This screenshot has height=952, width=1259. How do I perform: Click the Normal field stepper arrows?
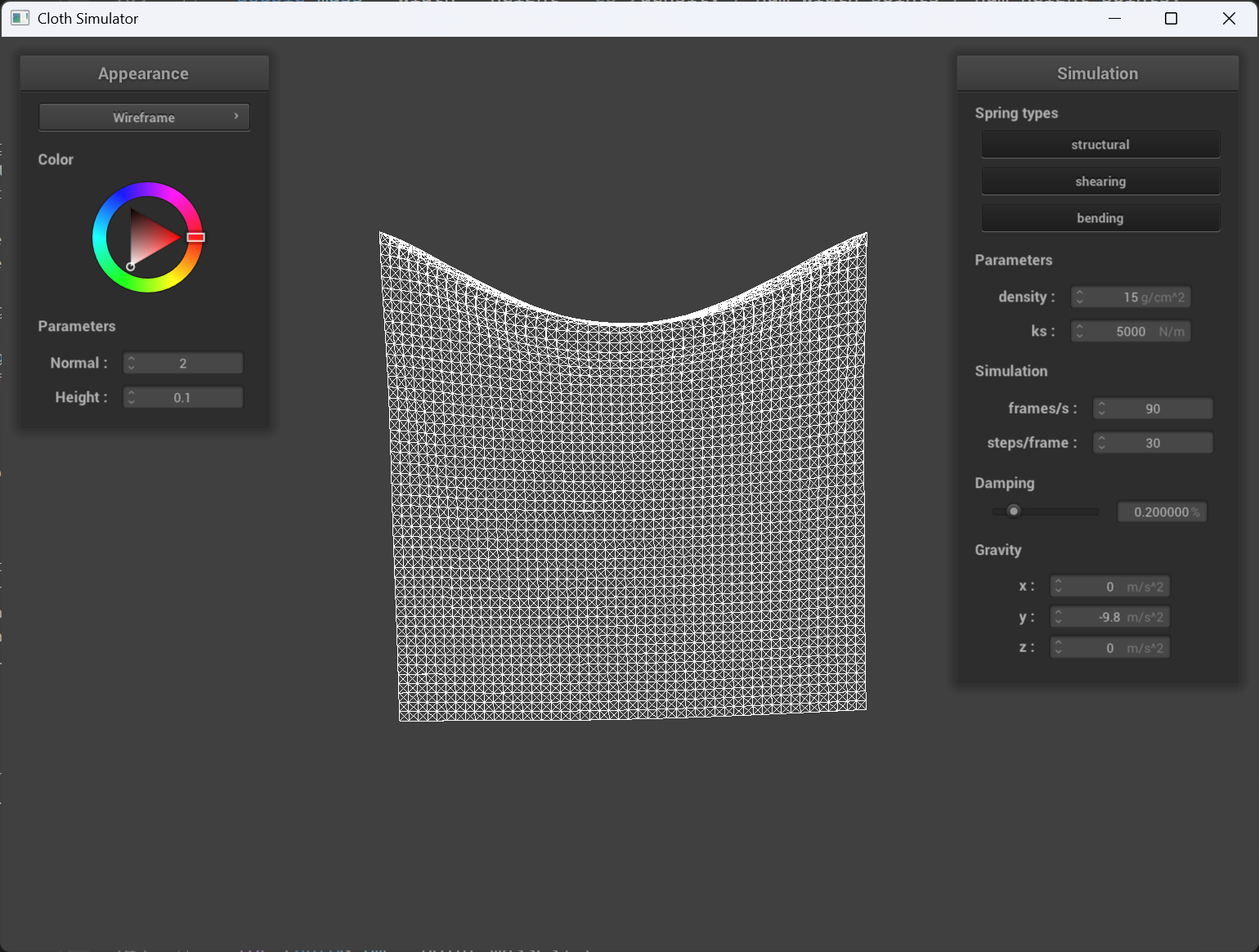click(132, 363)
